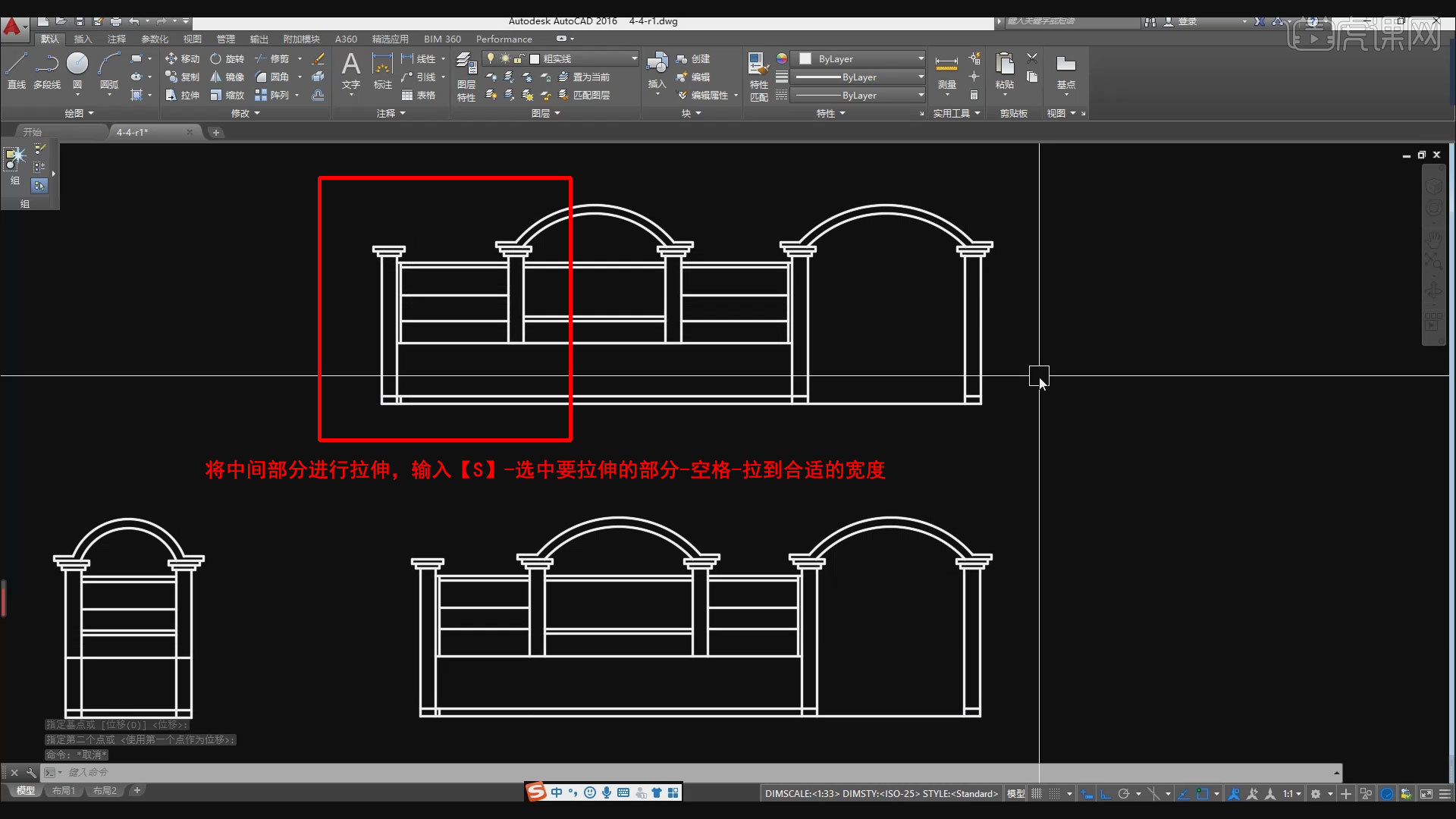Switch to the 布局1 layout tab

[64, 790]
